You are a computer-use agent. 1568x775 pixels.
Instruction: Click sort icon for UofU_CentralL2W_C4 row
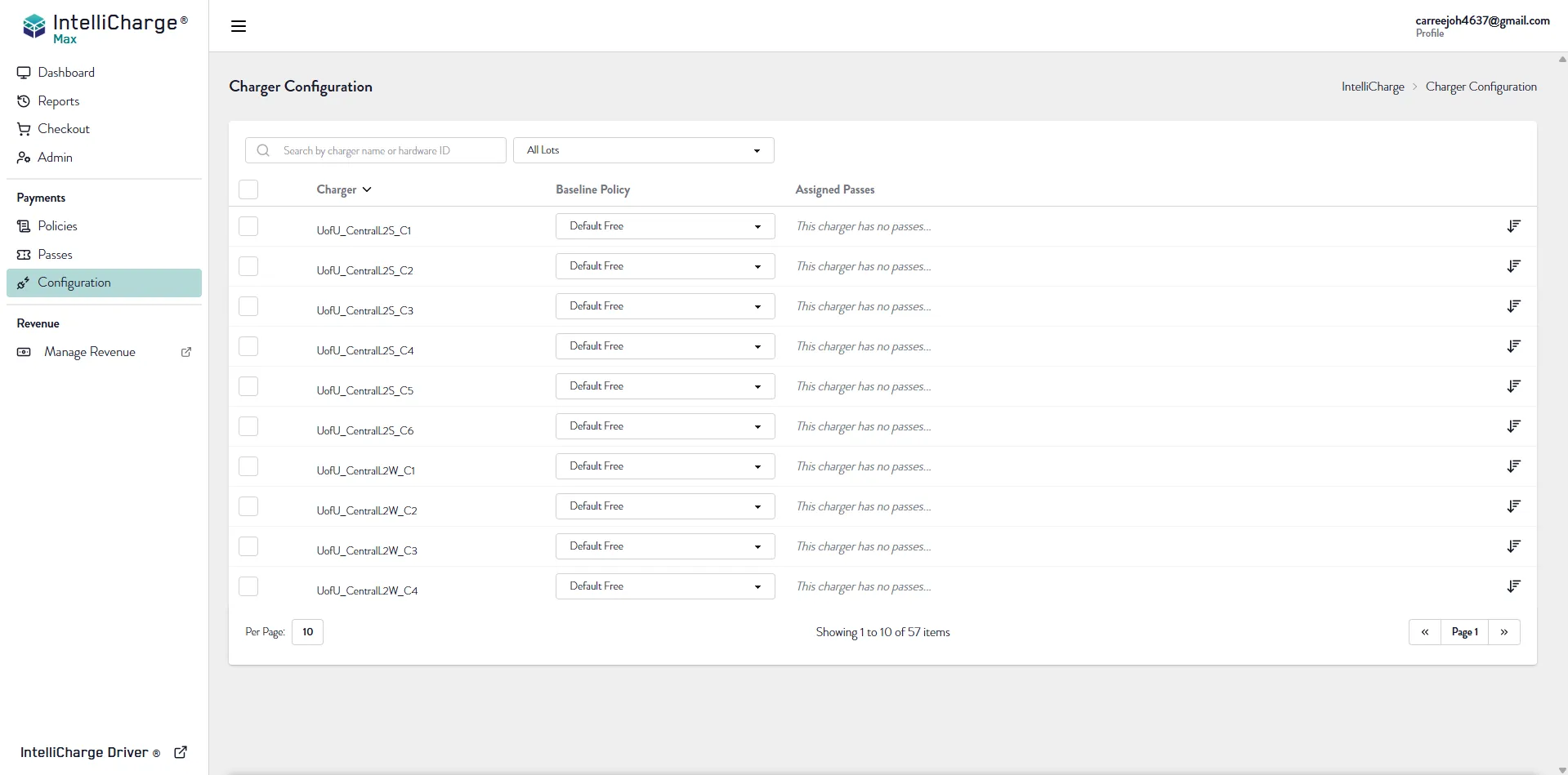click(1513, 586)
